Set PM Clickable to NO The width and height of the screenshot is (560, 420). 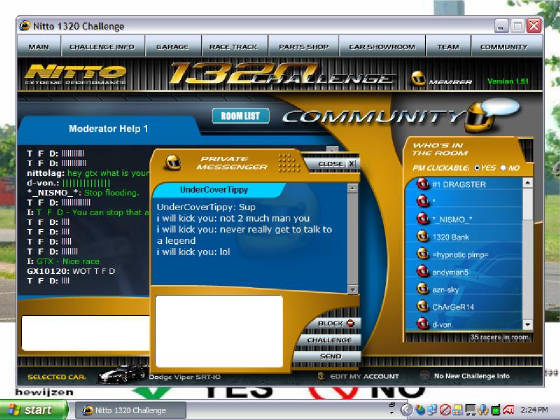[x=503, y=168]
